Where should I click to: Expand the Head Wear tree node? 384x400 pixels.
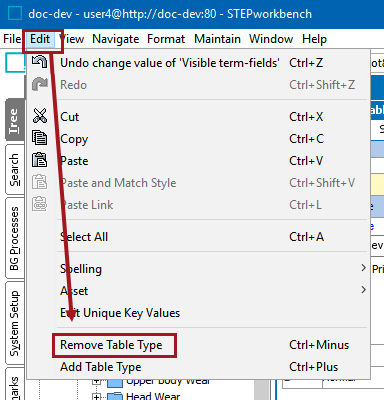click(x=97, y=396)
